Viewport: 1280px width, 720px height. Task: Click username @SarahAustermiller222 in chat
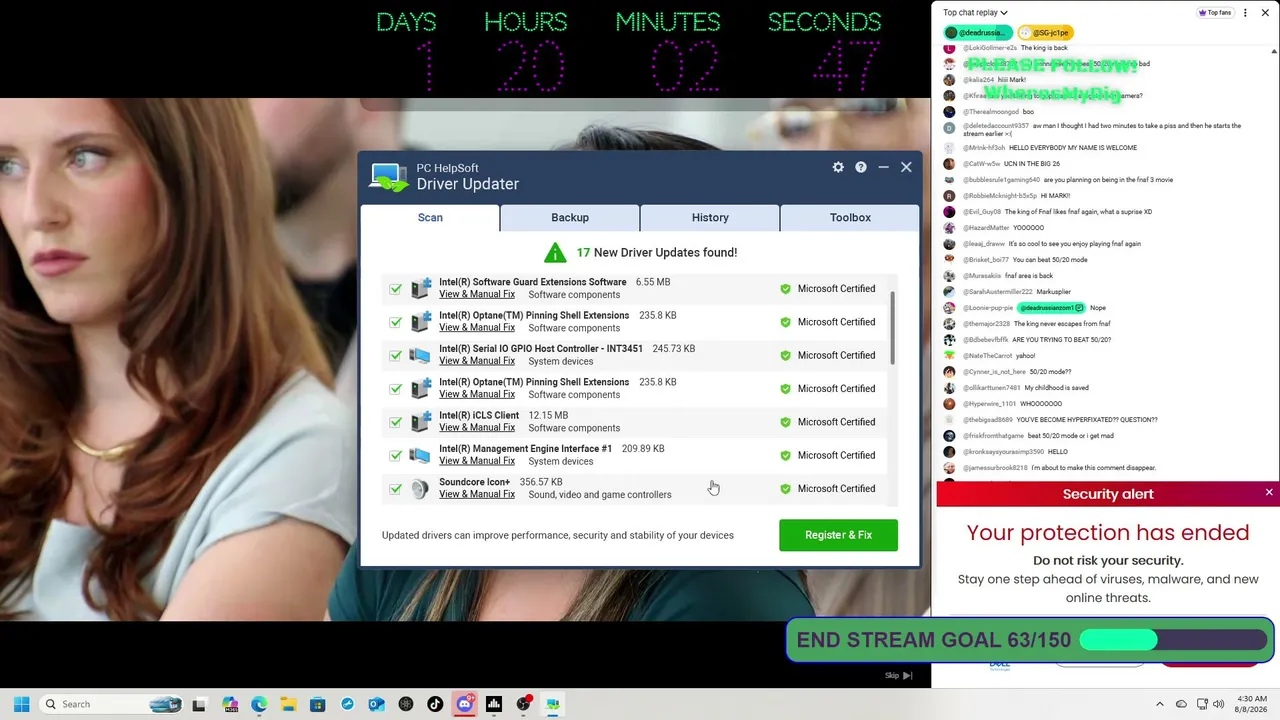[998, 292]
